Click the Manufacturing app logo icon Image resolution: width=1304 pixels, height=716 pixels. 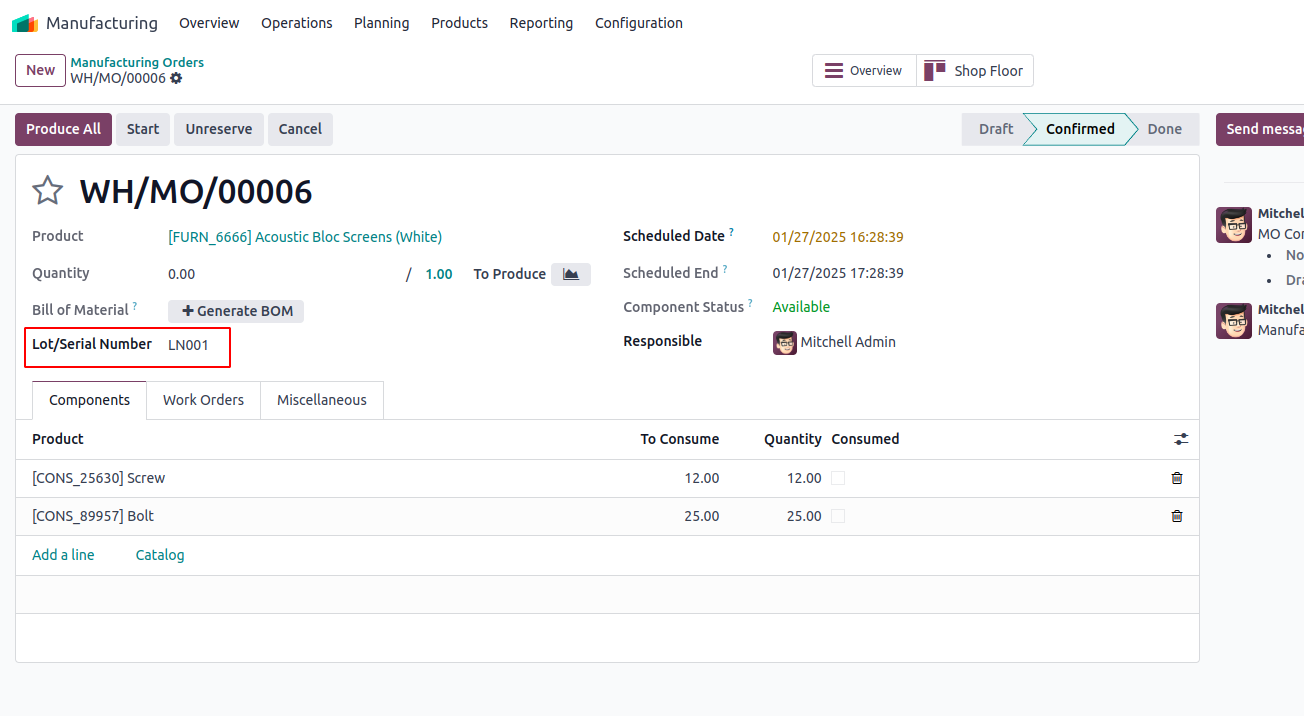[x=25, y=23]
